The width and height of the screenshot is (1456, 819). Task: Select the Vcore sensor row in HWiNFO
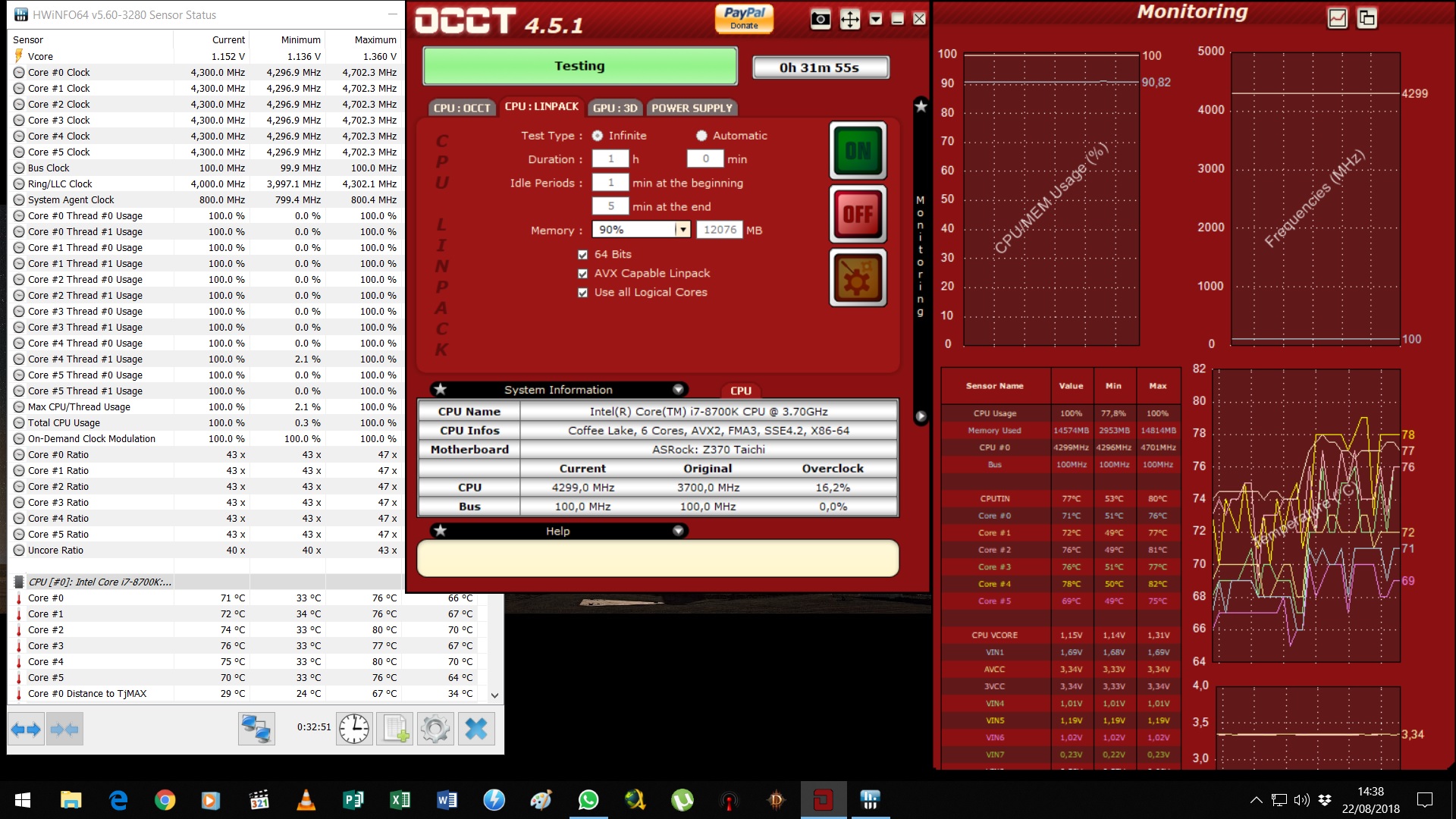(x=205, y=56)
